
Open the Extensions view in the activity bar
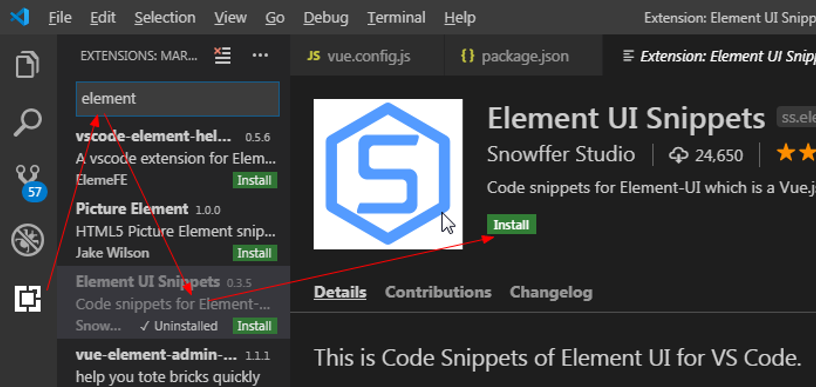click(x=28, y=298)
